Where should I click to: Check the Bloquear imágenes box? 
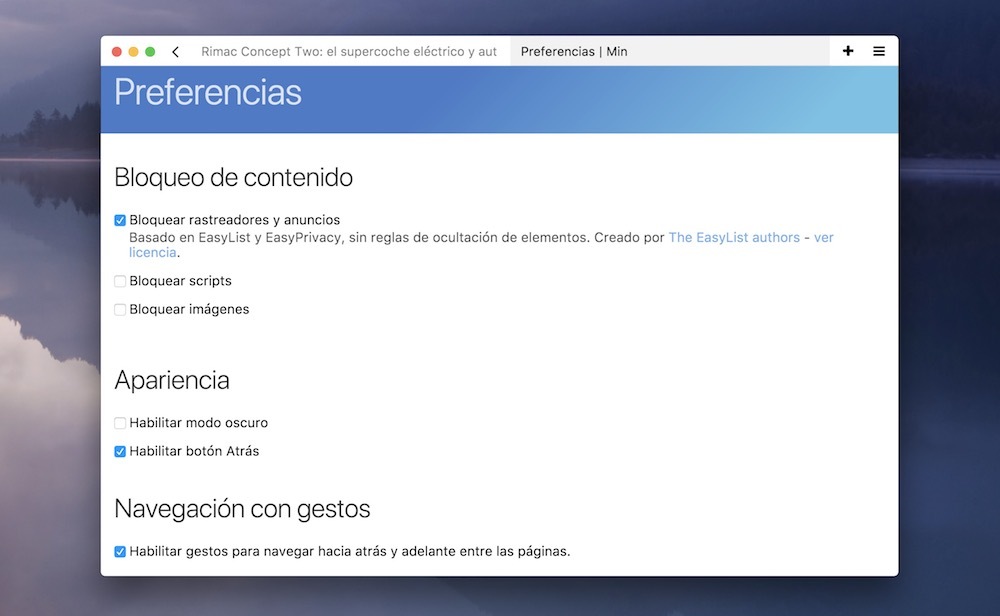120,309
